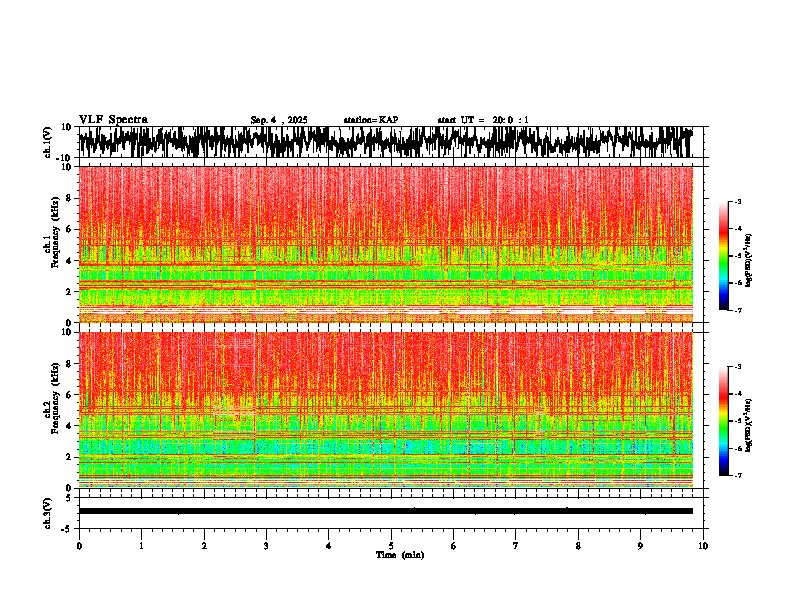Click the "start UT = 20:0 :1" text

click(x=483, y=120)
